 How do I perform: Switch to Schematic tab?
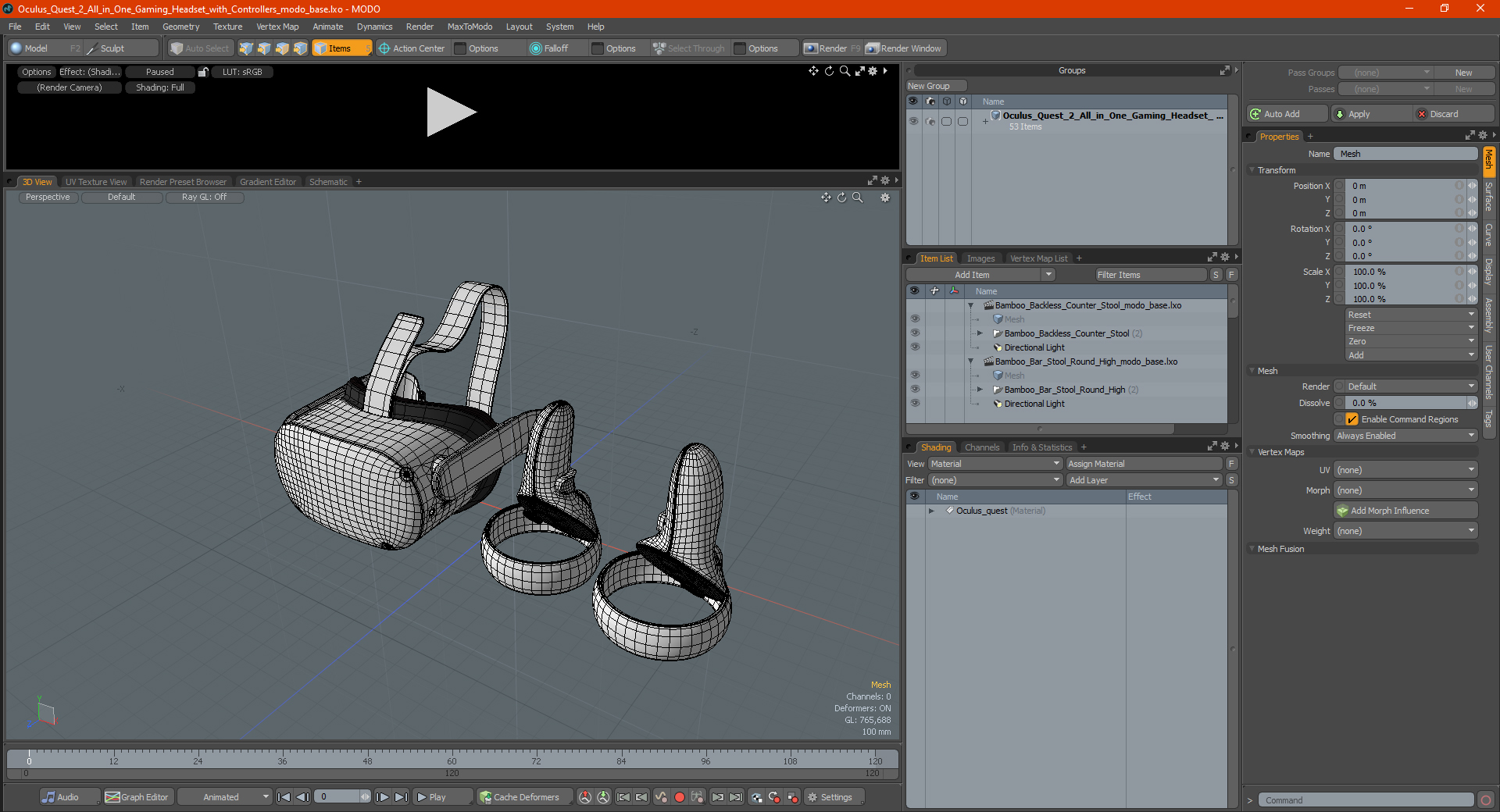click(x=328, y=182)
